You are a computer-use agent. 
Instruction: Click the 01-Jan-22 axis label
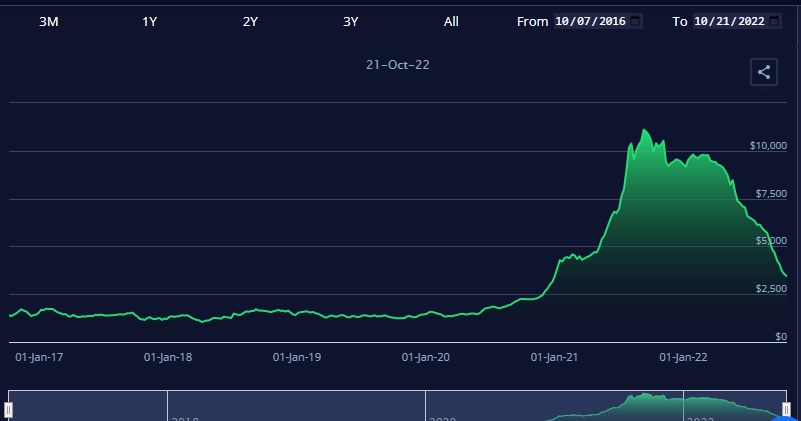pos(683,357)
